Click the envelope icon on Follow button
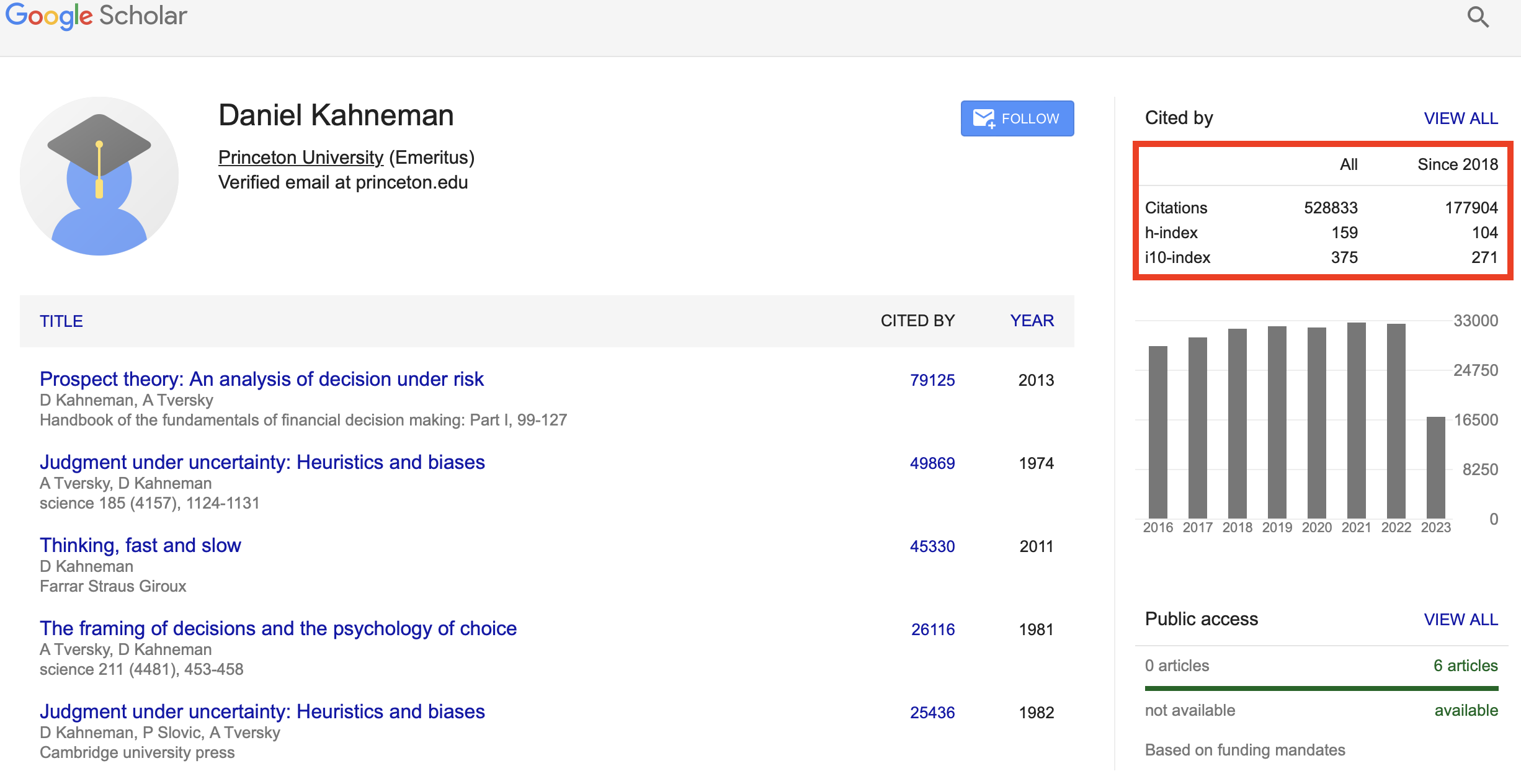Viewport: 1521px width, 784px height. tap(984, 118)
